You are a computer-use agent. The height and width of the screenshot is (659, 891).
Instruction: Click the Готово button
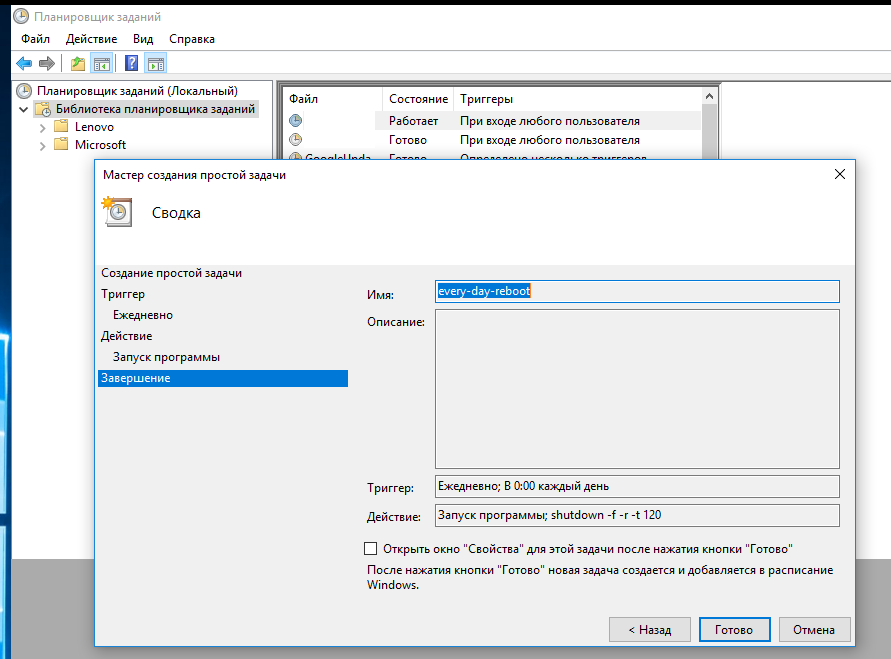(x=734, y=629)
